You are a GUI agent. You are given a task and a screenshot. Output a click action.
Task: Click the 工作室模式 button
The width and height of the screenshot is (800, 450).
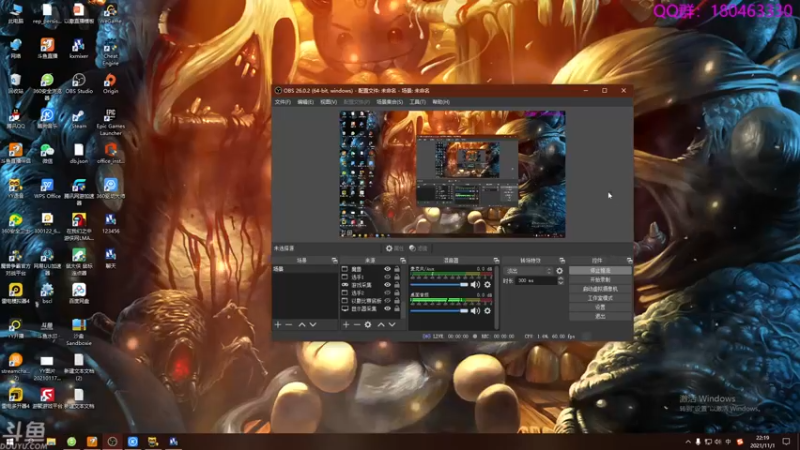[600, 298]
